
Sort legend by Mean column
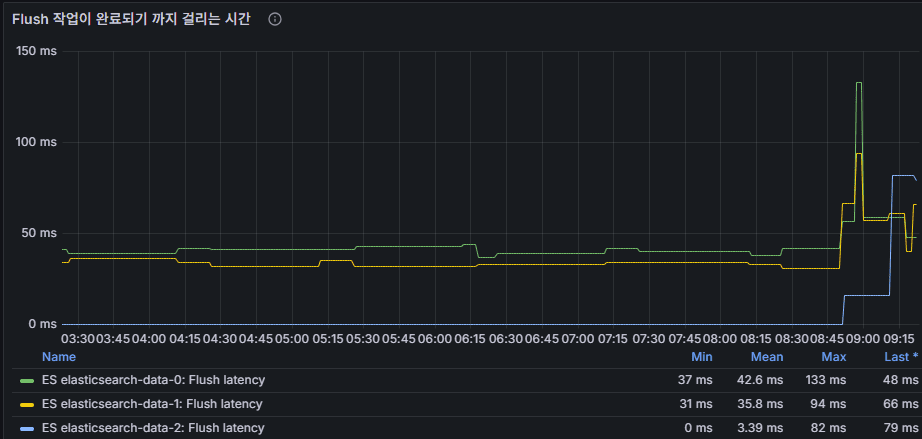coord(767,357)
